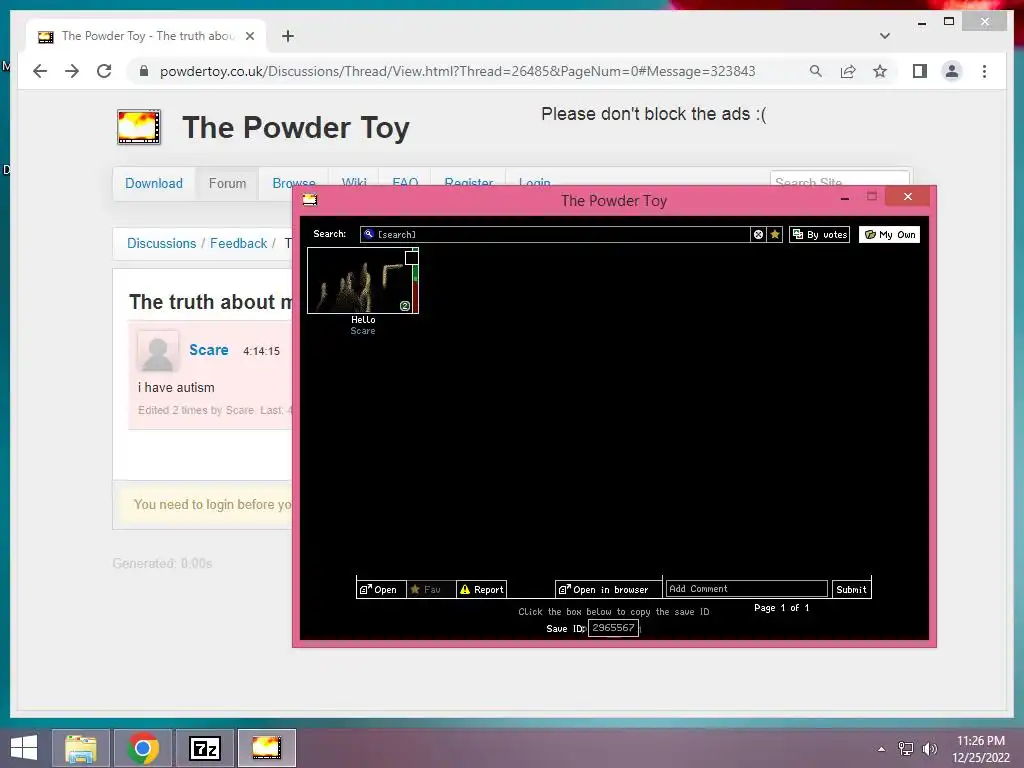Open the Forum menu on the website
The image size is (1024, 768).
[x=227, y=184]
